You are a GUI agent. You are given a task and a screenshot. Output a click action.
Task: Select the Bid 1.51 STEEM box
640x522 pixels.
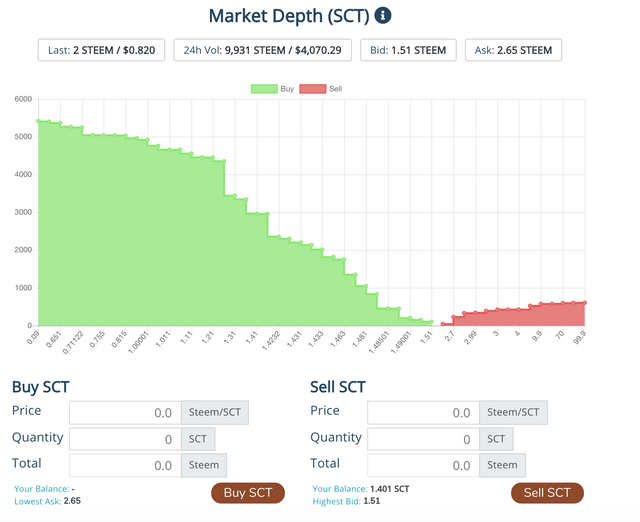pos(408,50)
